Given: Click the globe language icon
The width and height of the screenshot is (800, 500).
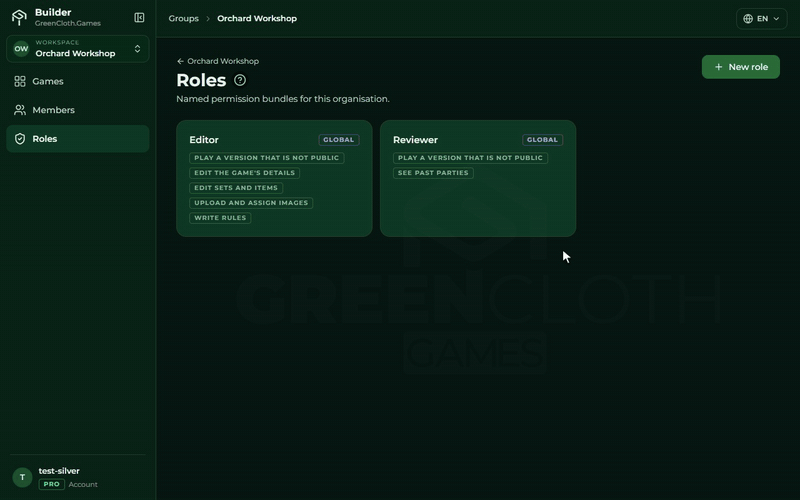Looking at the screenshot, I should pos(748,18).
